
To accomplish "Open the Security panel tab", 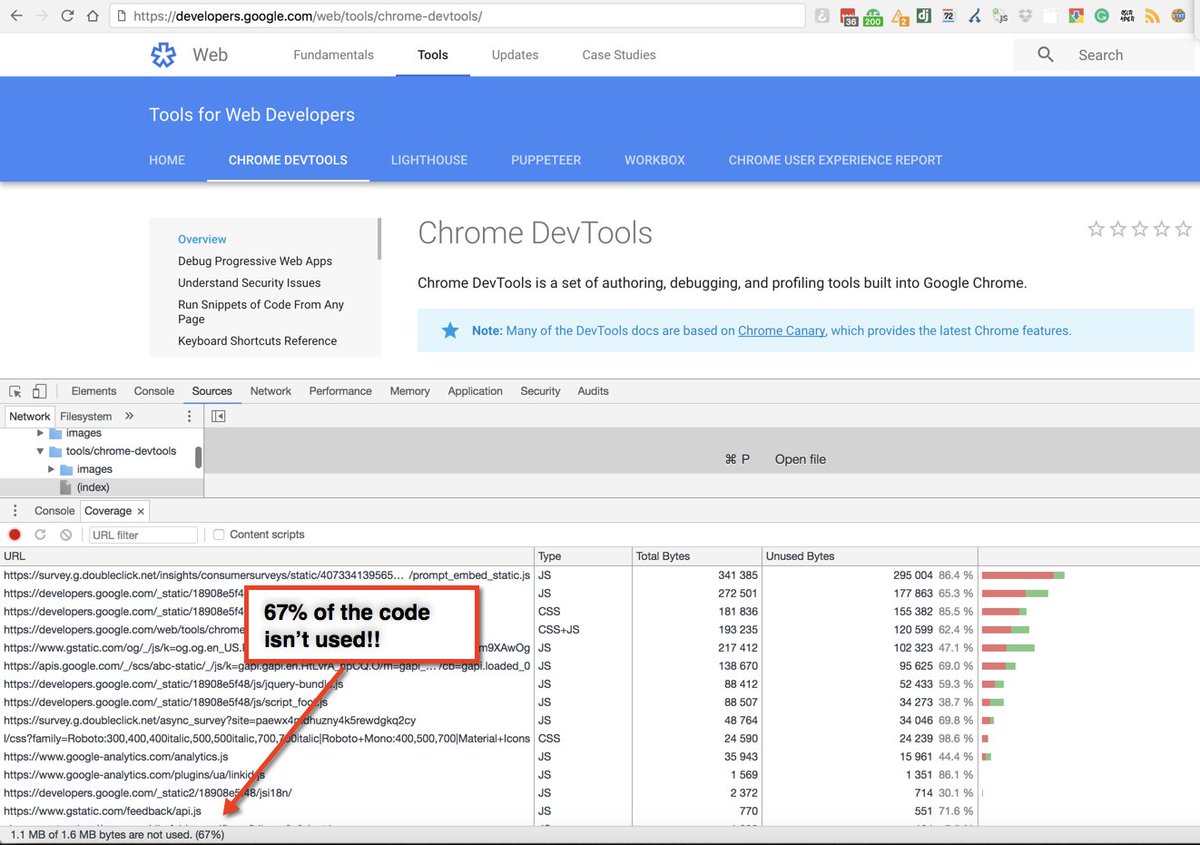I will tap(540, 391).
